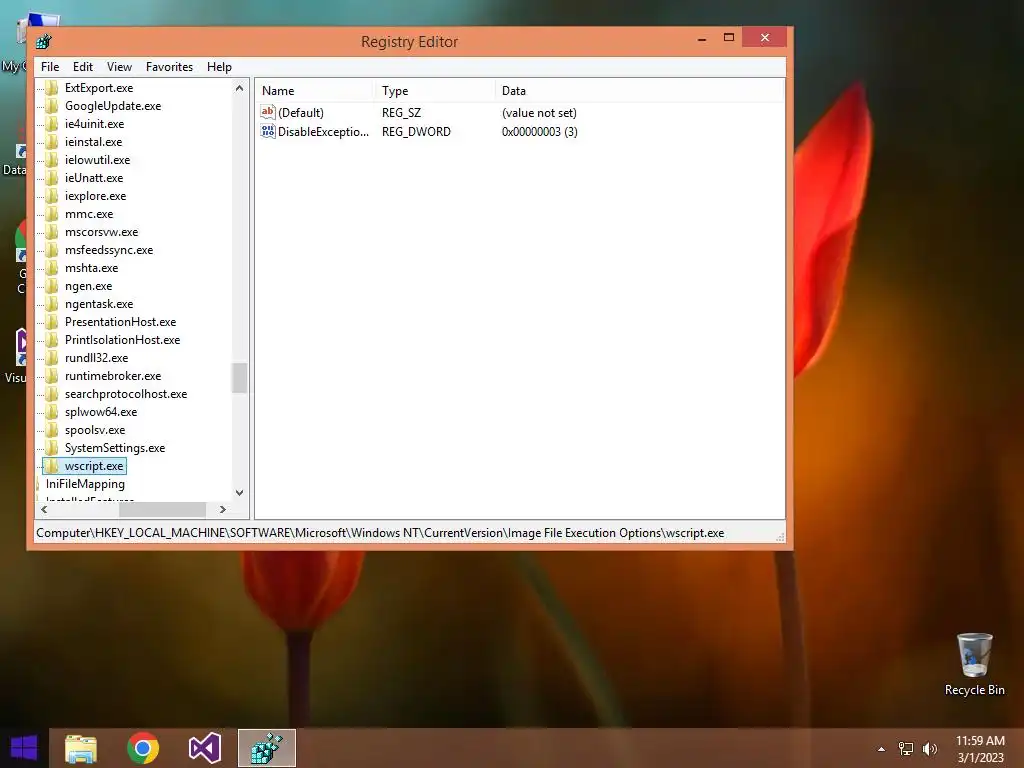This screenshot has width=1024, height=768.
Task: Click the tree scroll down arrow
Action: click(239, 493)
